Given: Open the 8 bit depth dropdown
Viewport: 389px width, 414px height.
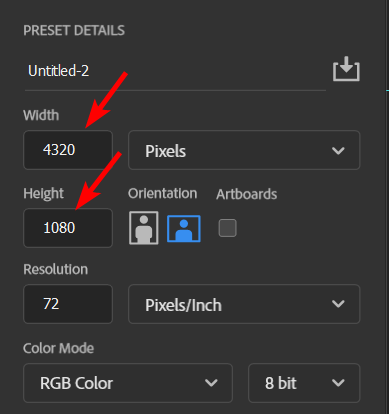Looking at the screenshot, I should pyautogui.click(x=304, y=383).
